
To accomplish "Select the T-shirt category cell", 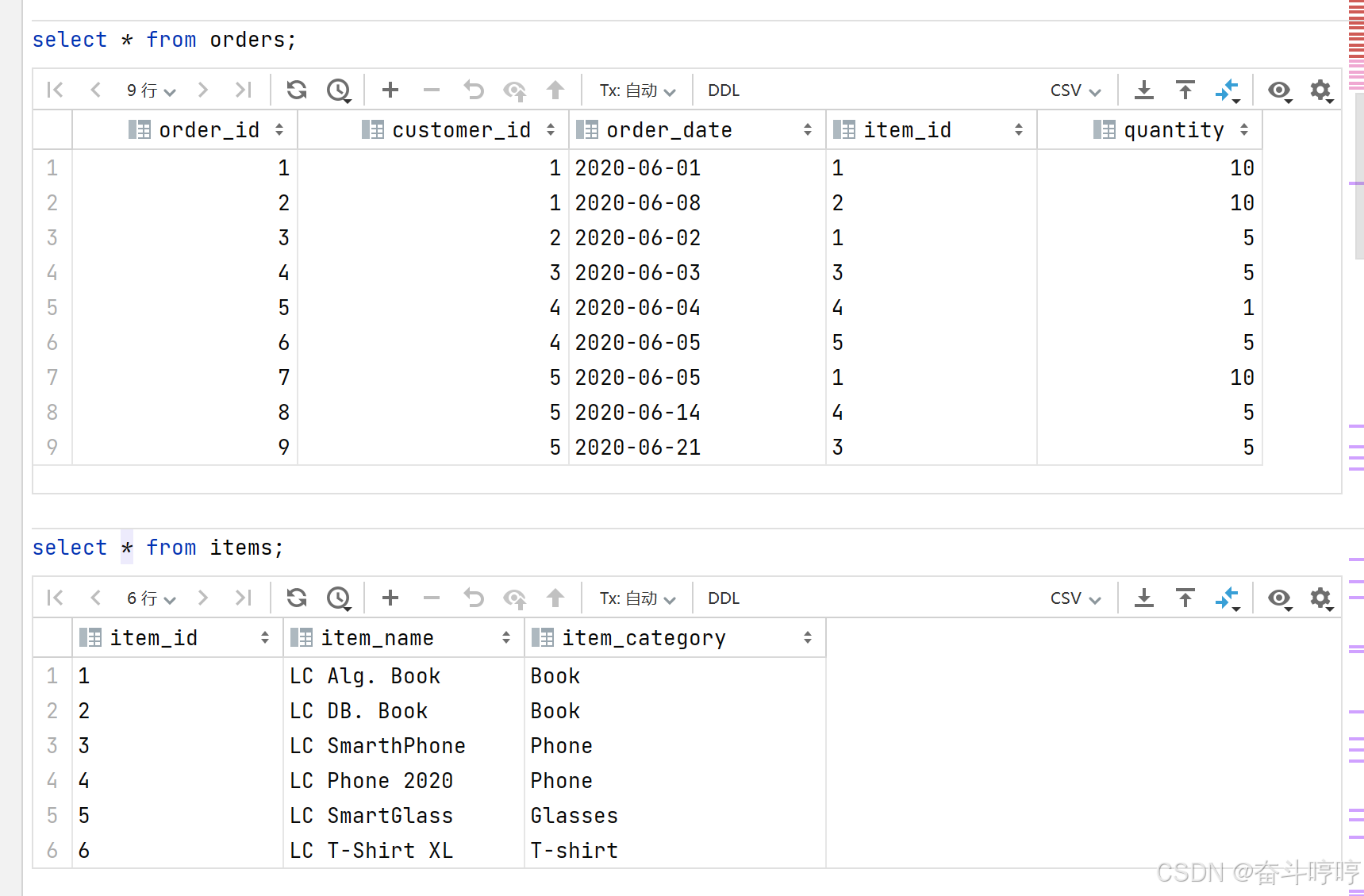I will click(674, 850).
